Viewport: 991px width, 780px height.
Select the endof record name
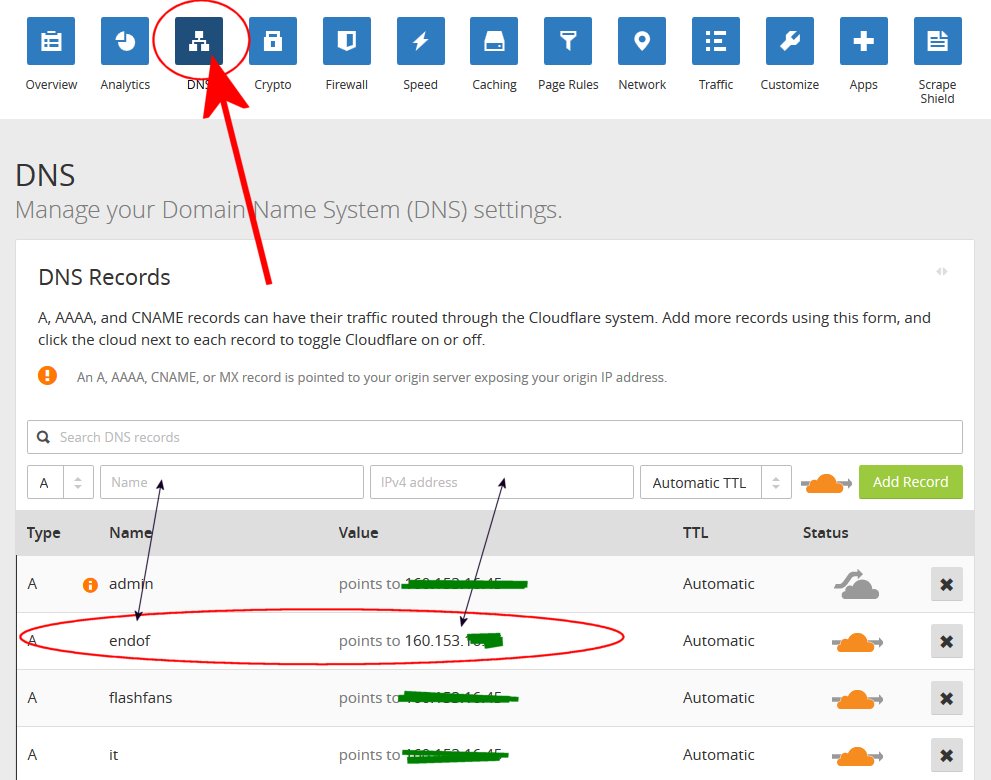point(130,641)
